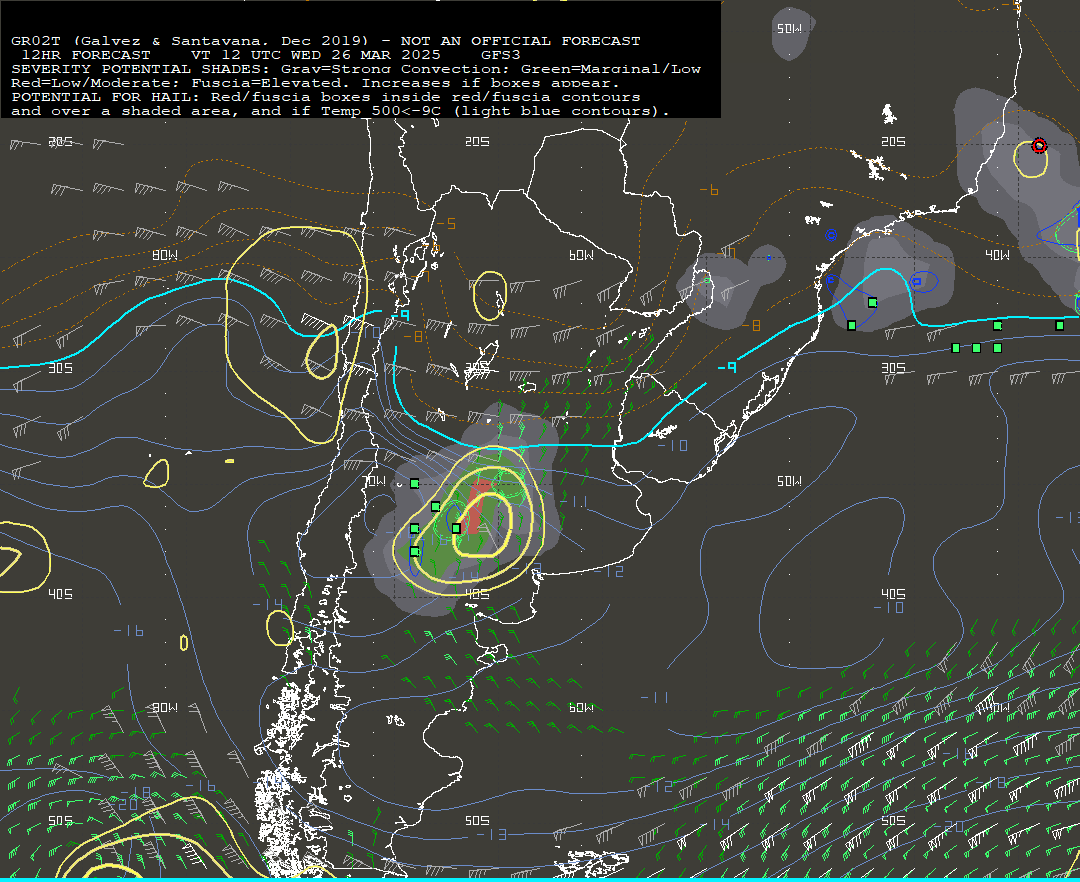Viewport: 1080px width, 882px height.
Task: Click the small blue circle marker inland Brazil
Action: 831,235
